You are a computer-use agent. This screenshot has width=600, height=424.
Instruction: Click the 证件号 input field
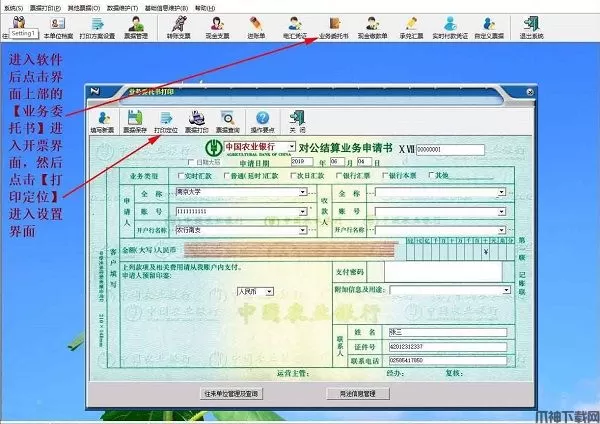[448, 347]
